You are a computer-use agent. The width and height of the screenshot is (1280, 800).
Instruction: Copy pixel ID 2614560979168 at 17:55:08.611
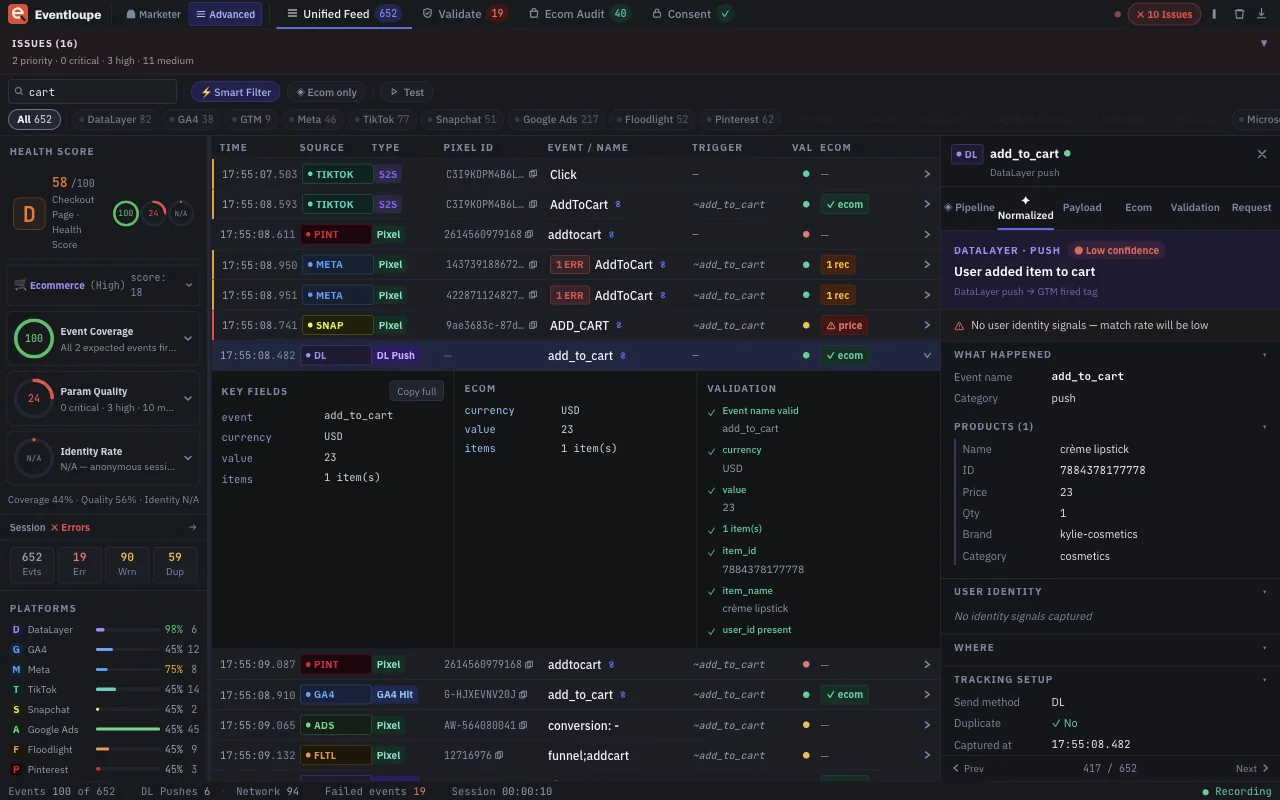[530, 235]
